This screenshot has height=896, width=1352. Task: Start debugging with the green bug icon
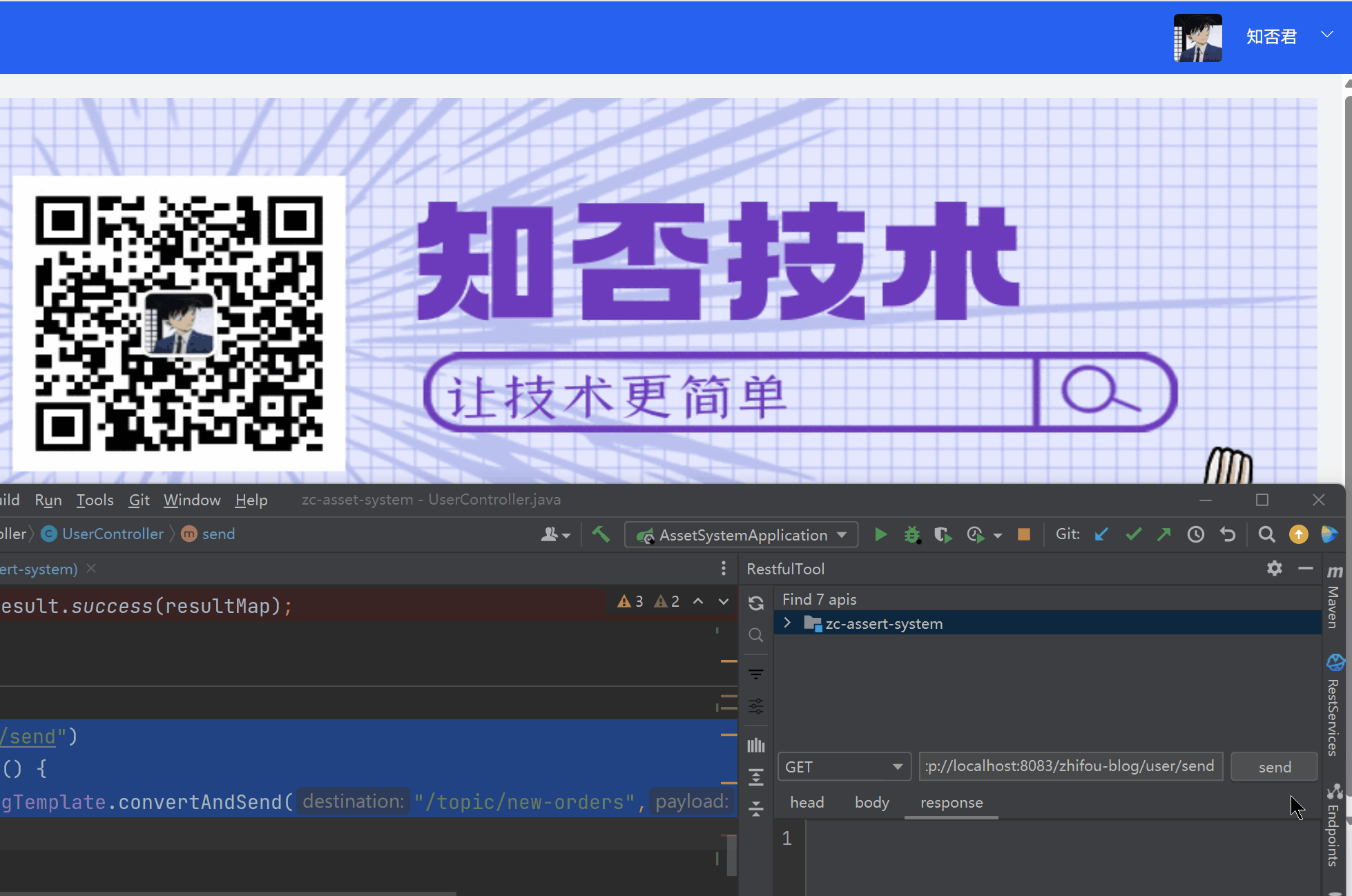(911, 534)
